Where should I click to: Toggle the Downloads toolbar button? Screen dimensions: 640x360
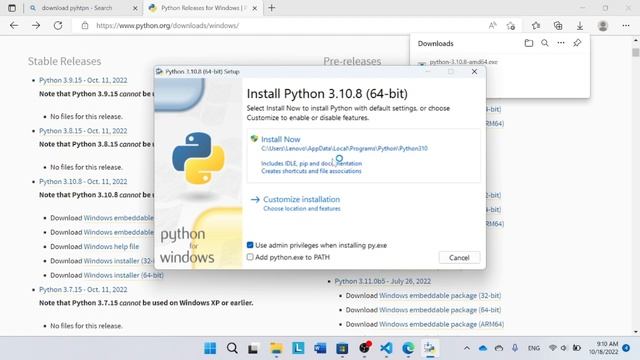tap(580, 26)
